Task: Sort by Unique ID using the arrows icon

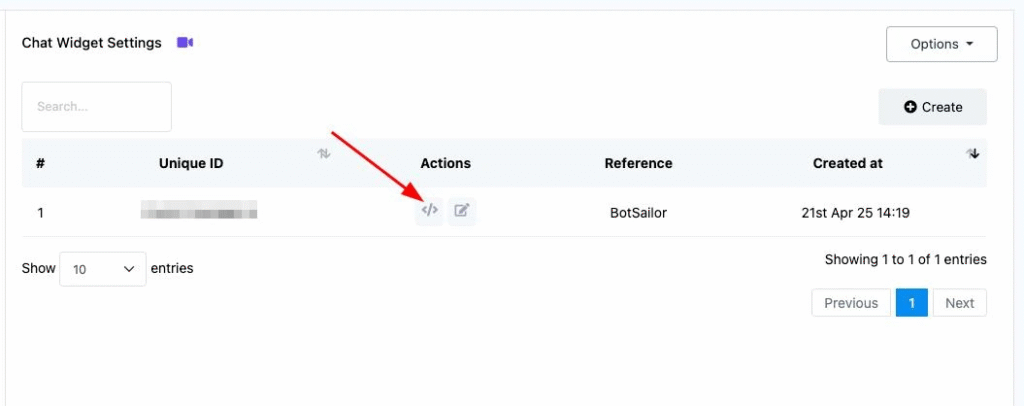Action: click(x=323, y=154)
